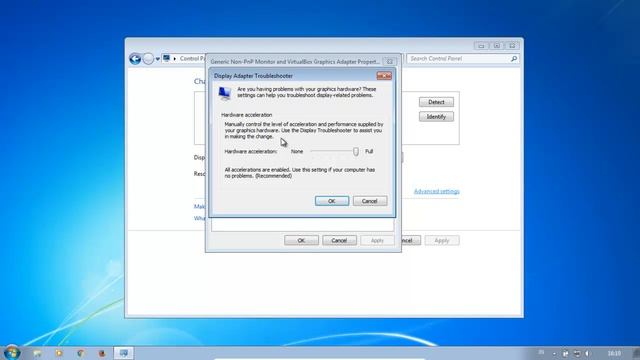This screenshot has width=640, height=360.
Task: Click the Control Panel breadcrumb icon
Action: 167,58
